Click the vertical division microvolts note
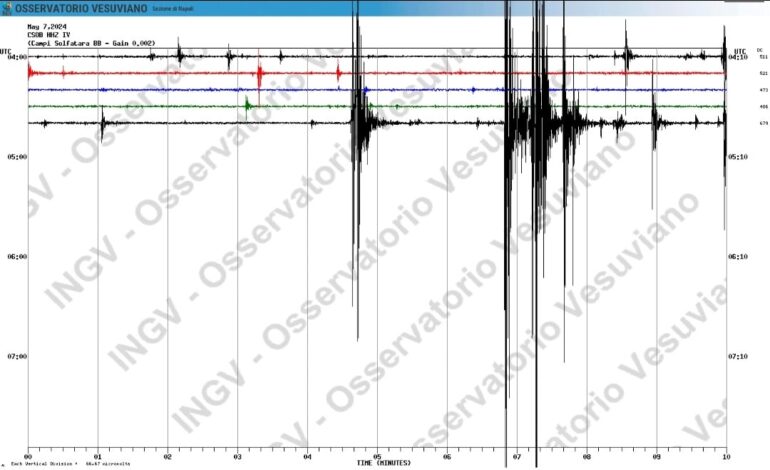Screen dimensions: 770x470 pos(62,465)
